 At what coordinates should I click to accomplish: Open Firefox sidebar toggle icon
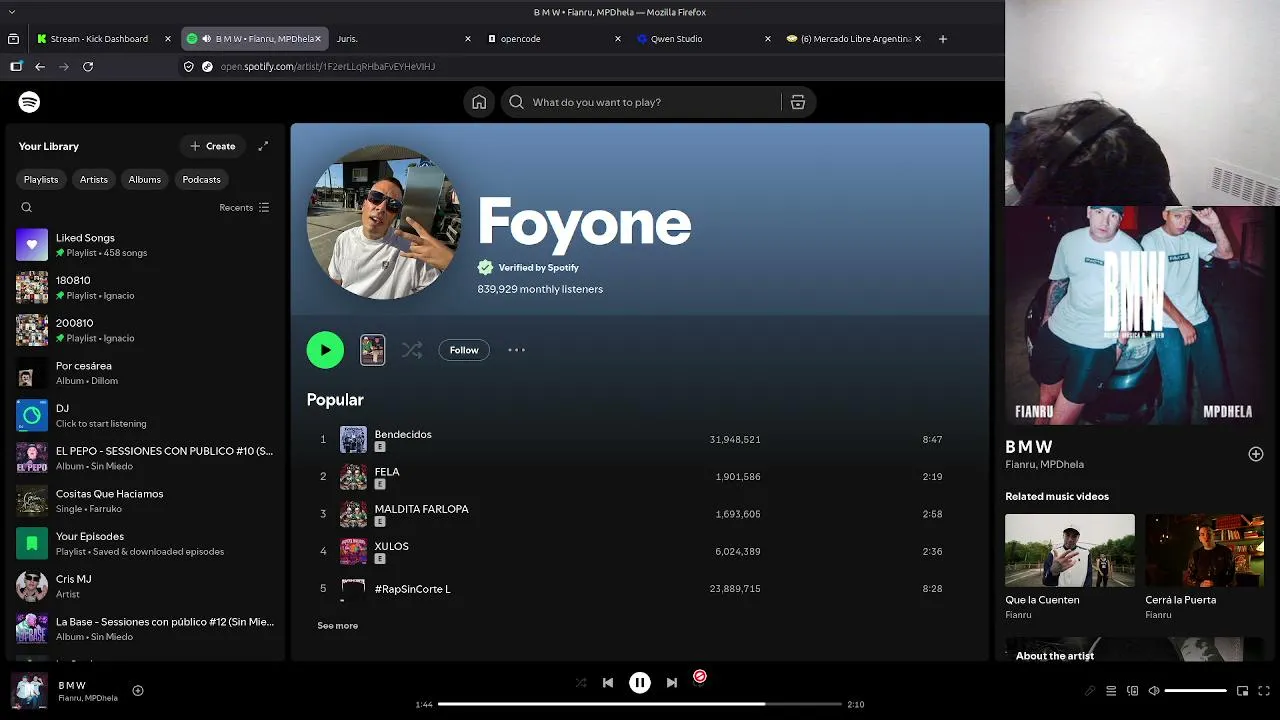pos(16,66)
